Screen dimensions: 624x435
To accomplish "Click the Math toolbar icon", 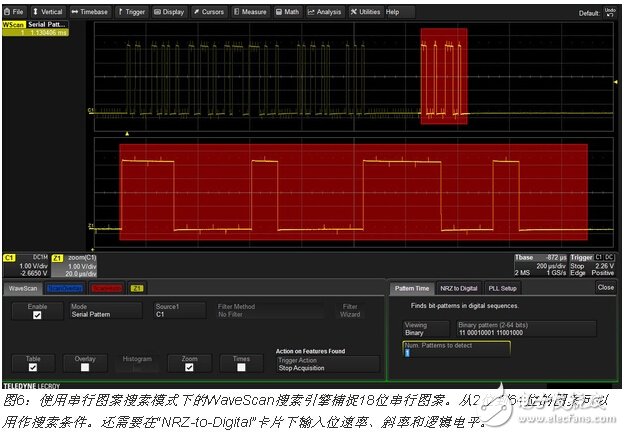I will tap(288, 12).
